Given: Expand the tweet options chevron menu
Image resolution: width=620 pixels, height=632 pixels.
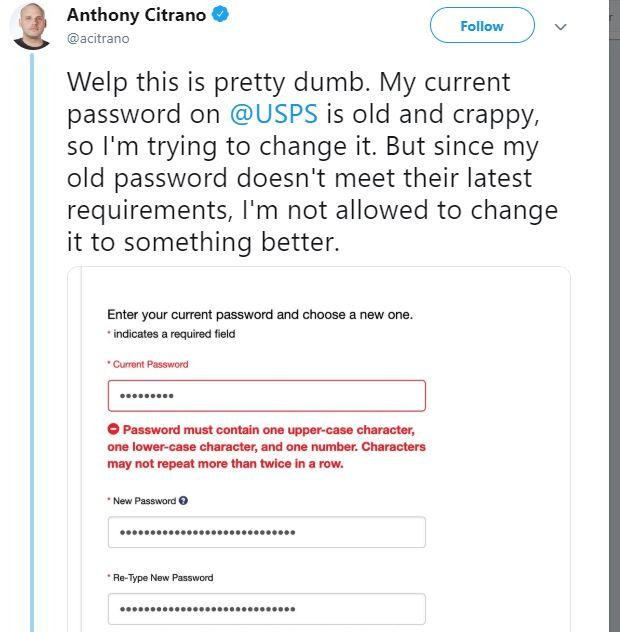Looking at the screenshot, I should click(560, 27).
